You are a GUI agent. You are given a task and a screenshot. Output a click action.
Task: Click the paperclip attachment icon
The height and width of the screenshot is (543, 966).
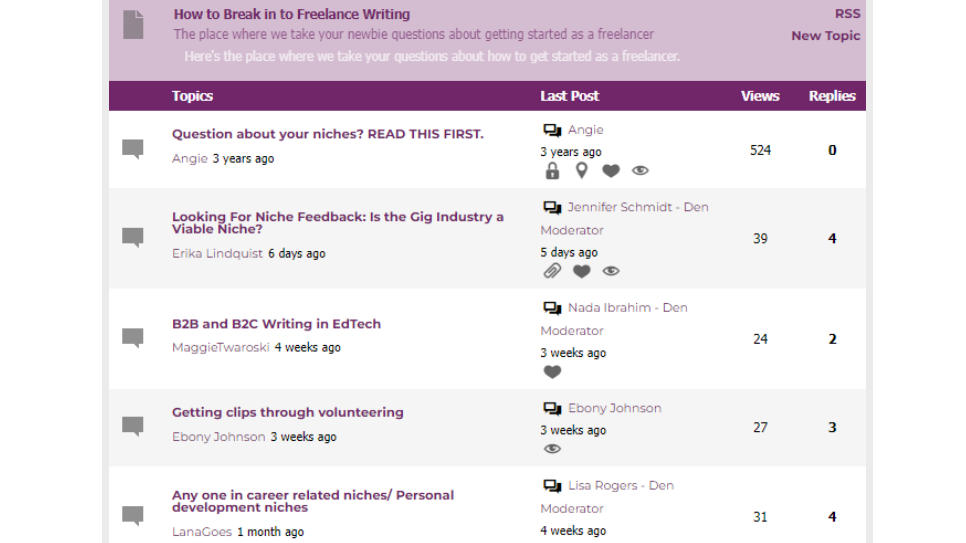pyautogui.click(x=552, y=271)
